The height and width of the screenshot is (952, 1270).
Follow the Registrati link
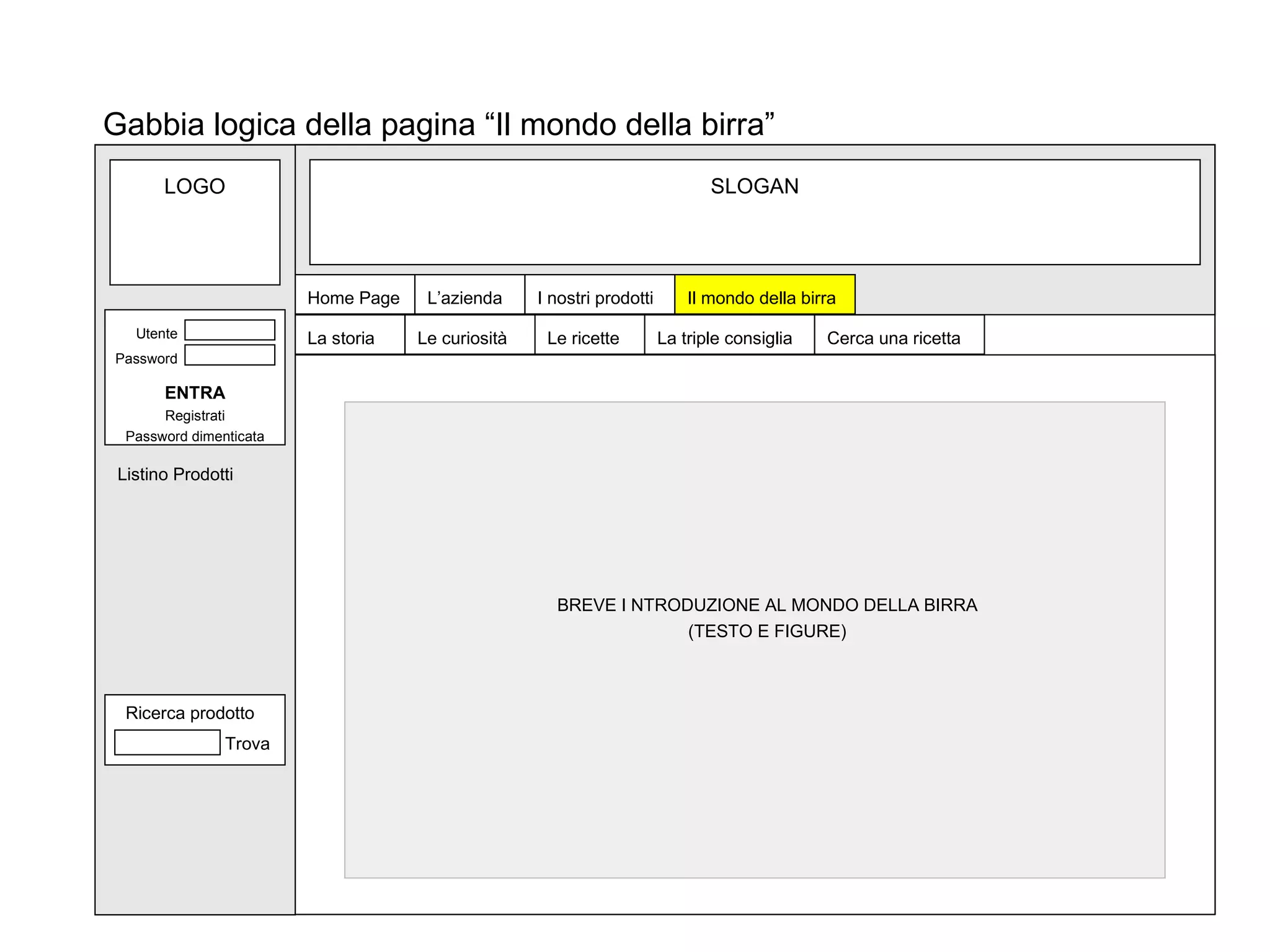coord(195,415)
